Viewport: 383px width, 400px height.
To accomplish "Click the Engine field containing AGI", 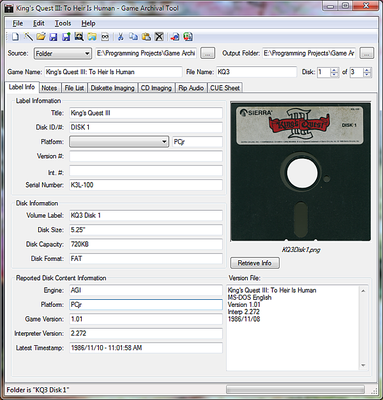I will (x=146, y=290).
